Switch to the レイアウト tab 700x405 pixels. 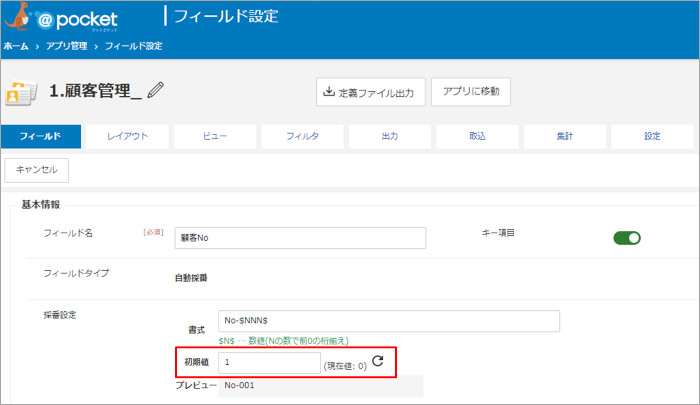pos(127,136)
